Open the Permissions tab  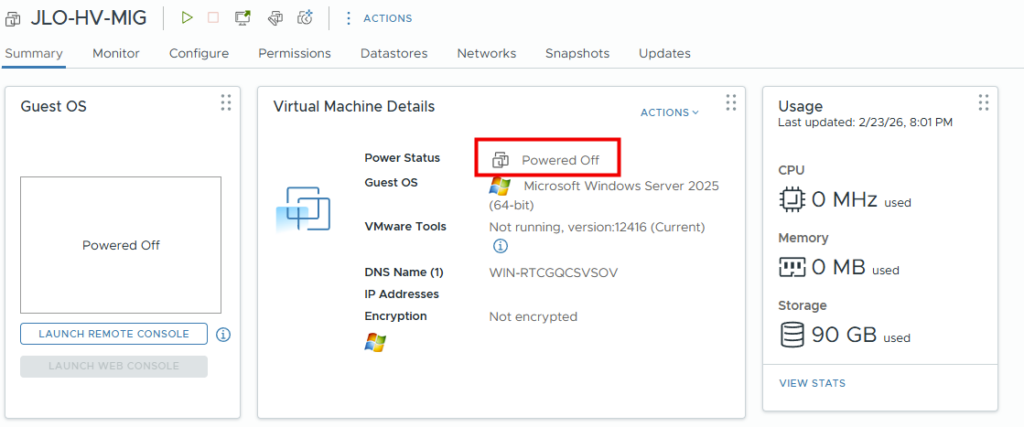coord(294,53)
